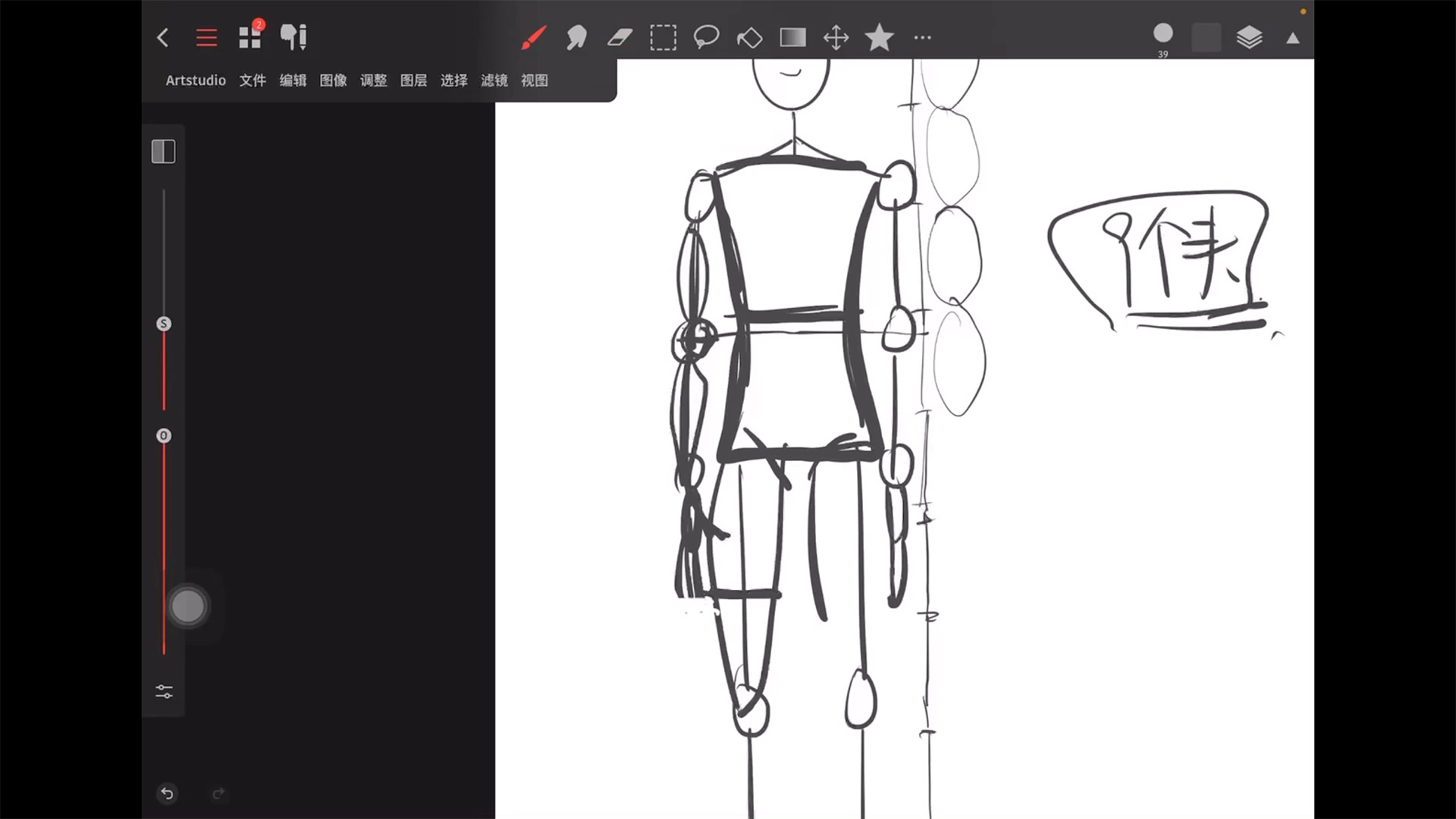The image size is (1456, 819).
Task: Open the layers panel
Action: tap(1249, 37)
